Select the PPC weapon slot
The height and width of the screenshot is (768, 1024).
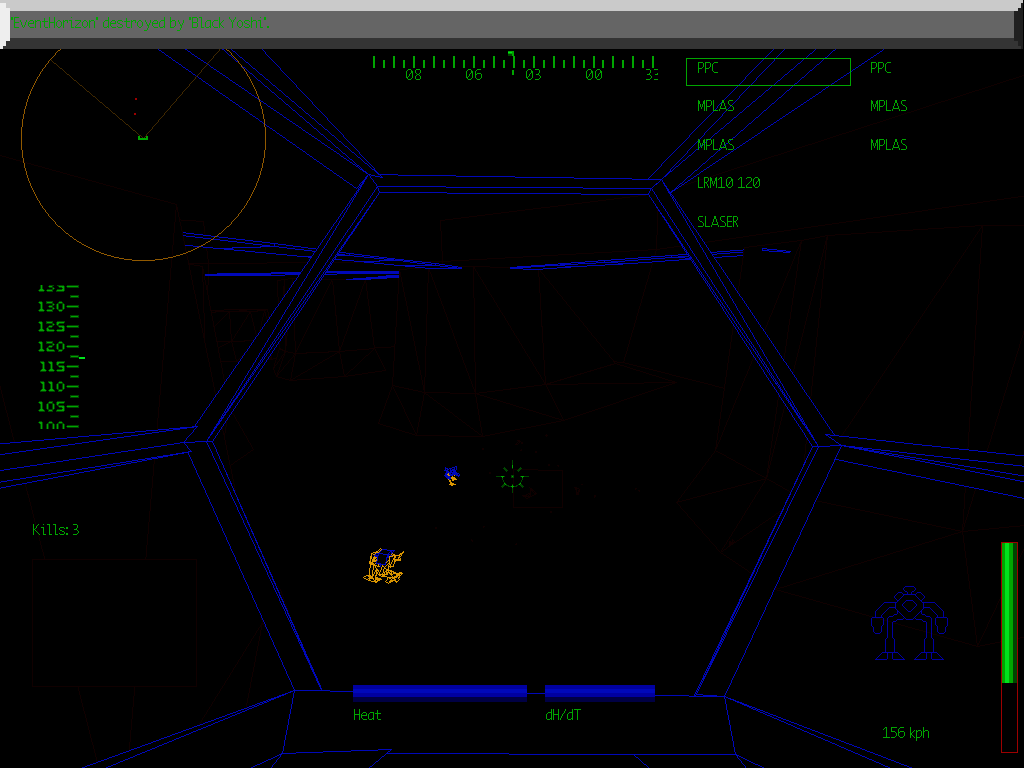click(x=707, y=68)
